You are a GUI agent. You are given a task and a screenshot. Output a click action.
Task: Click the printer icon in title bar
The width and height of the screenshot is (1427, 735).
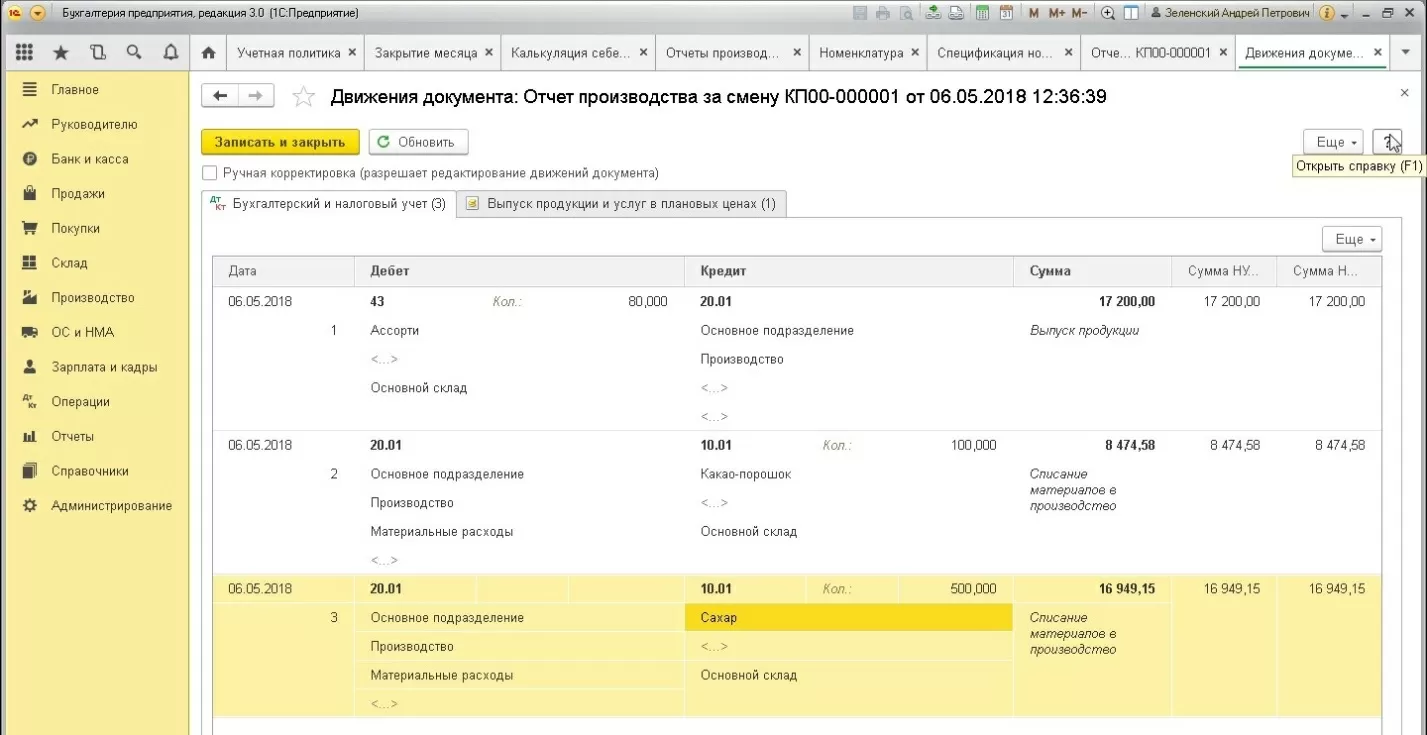[x=883, y=13]
